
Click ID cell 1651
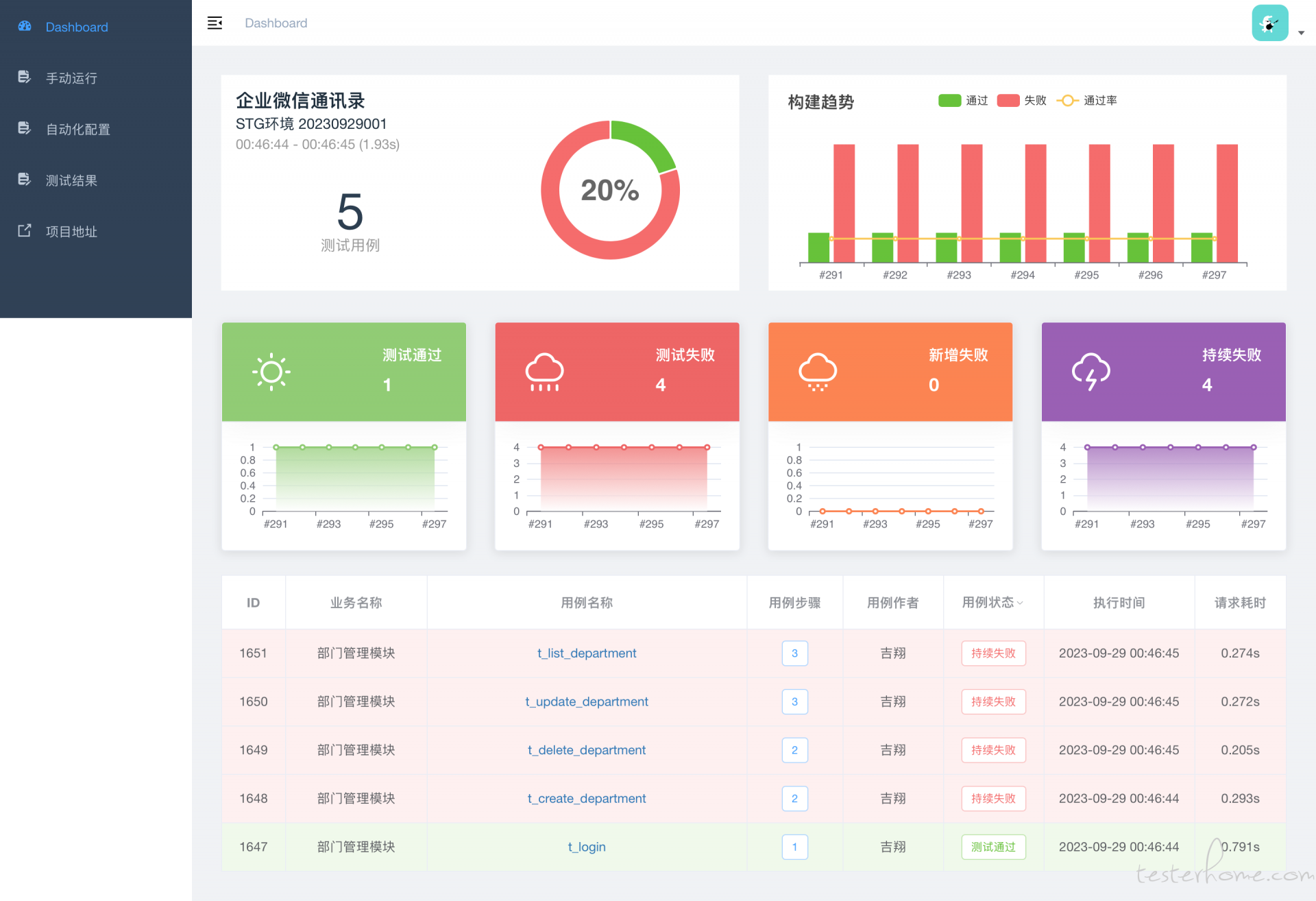pos(254,653)
